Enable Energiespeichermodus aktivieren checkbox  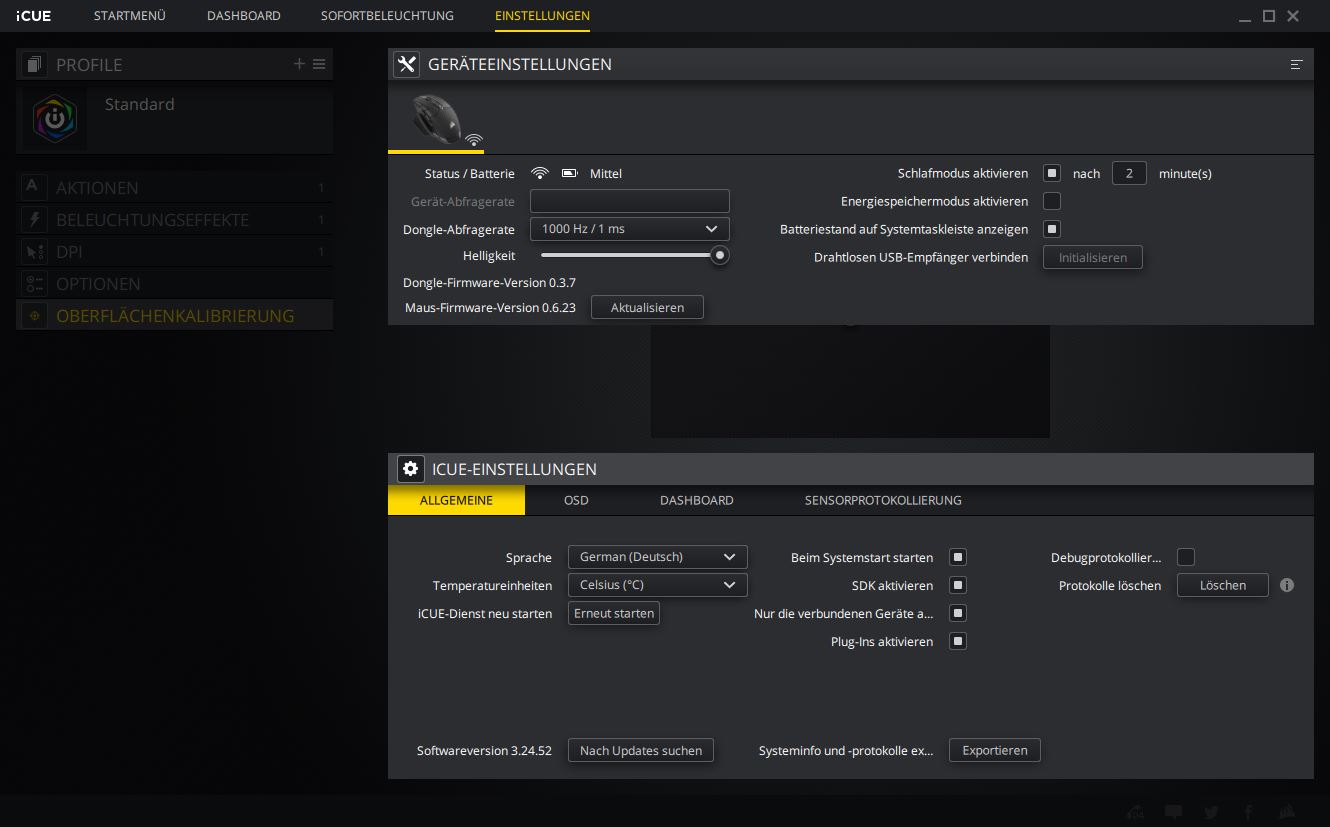point(1052,201)
